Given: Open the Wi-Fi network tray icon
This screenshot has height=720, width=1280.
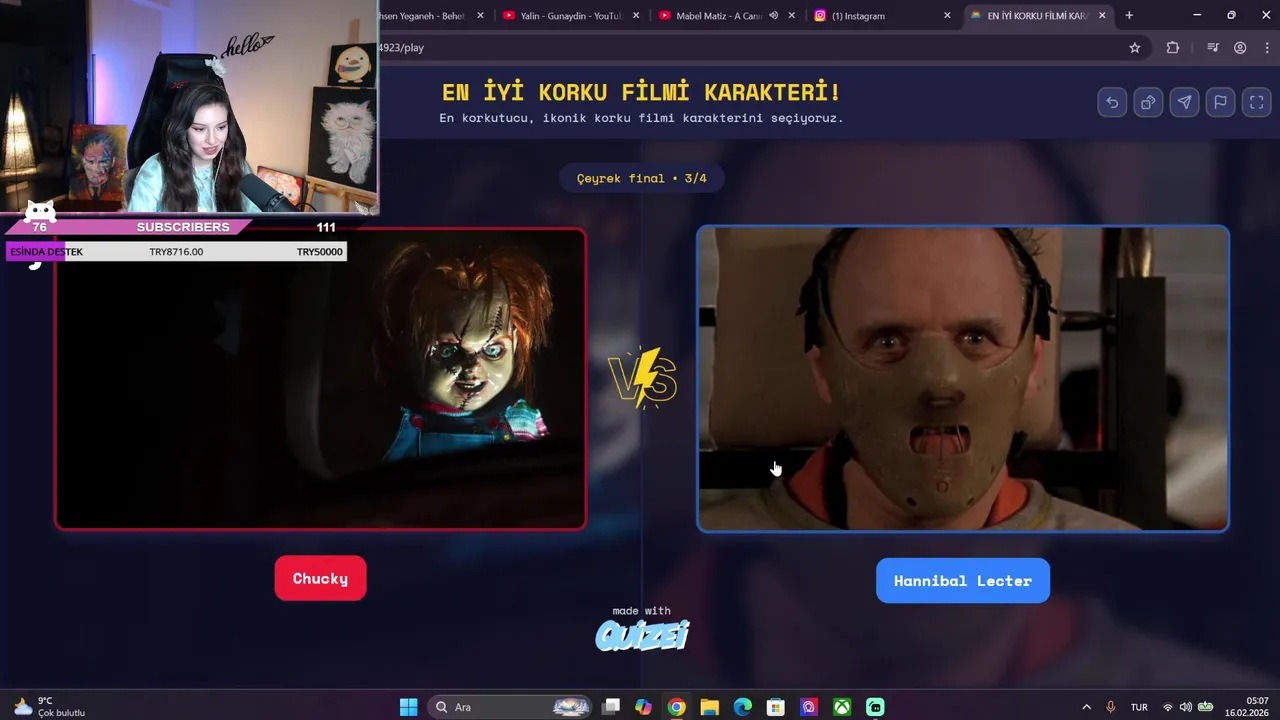Looking at the screenshot, I should (1168, 707).
